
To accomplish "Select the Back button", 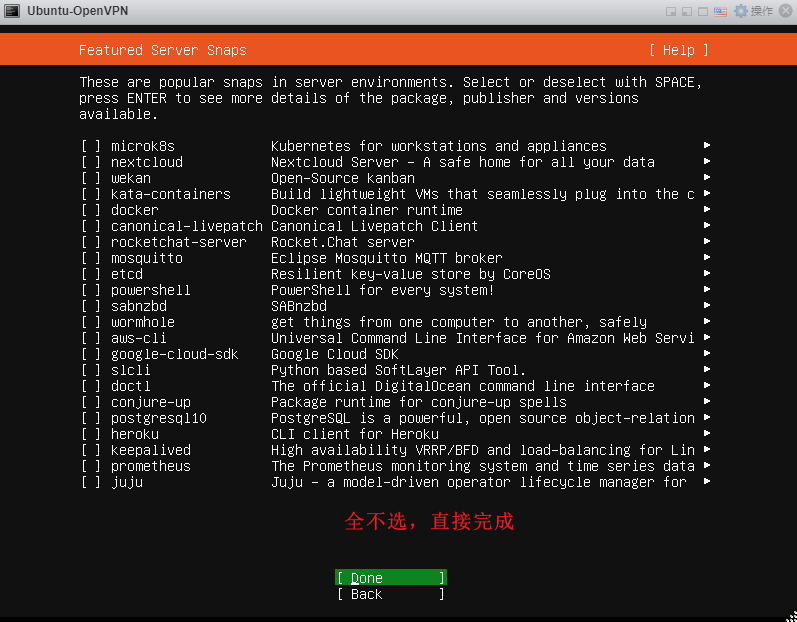I will pyautogui.click(x=391, y=594).
